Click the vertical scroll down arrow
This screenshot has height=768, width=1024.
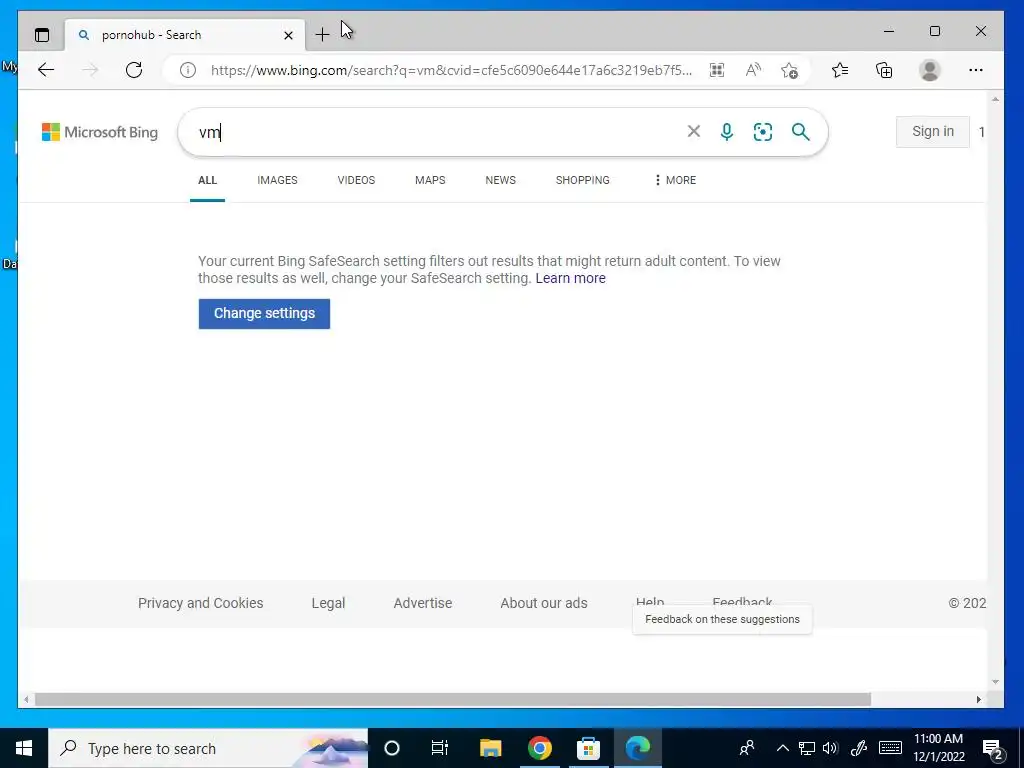coord(995,682)
